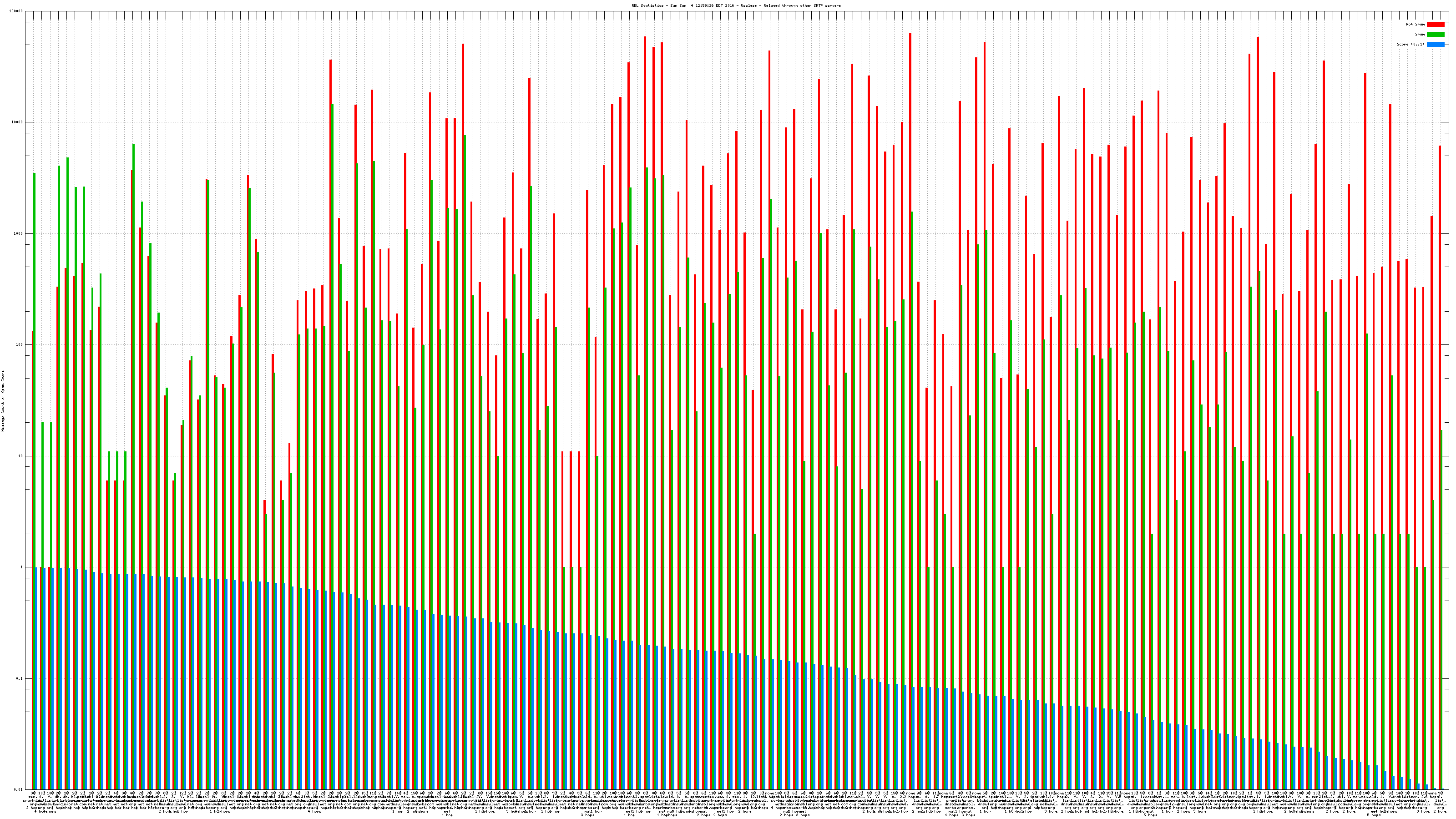
Task: Click the 1000 y-axis label
Action: [x=19, y=233]
